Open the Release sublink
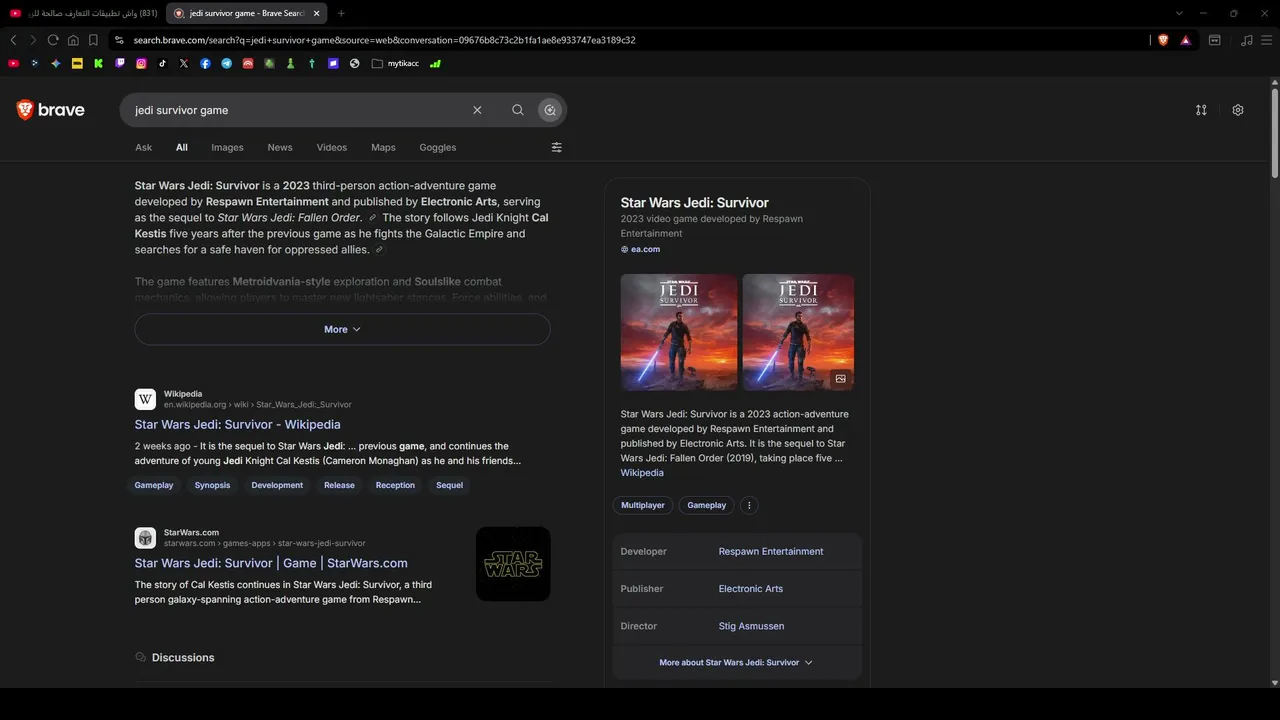1280x720 pixels. [339, 485]
